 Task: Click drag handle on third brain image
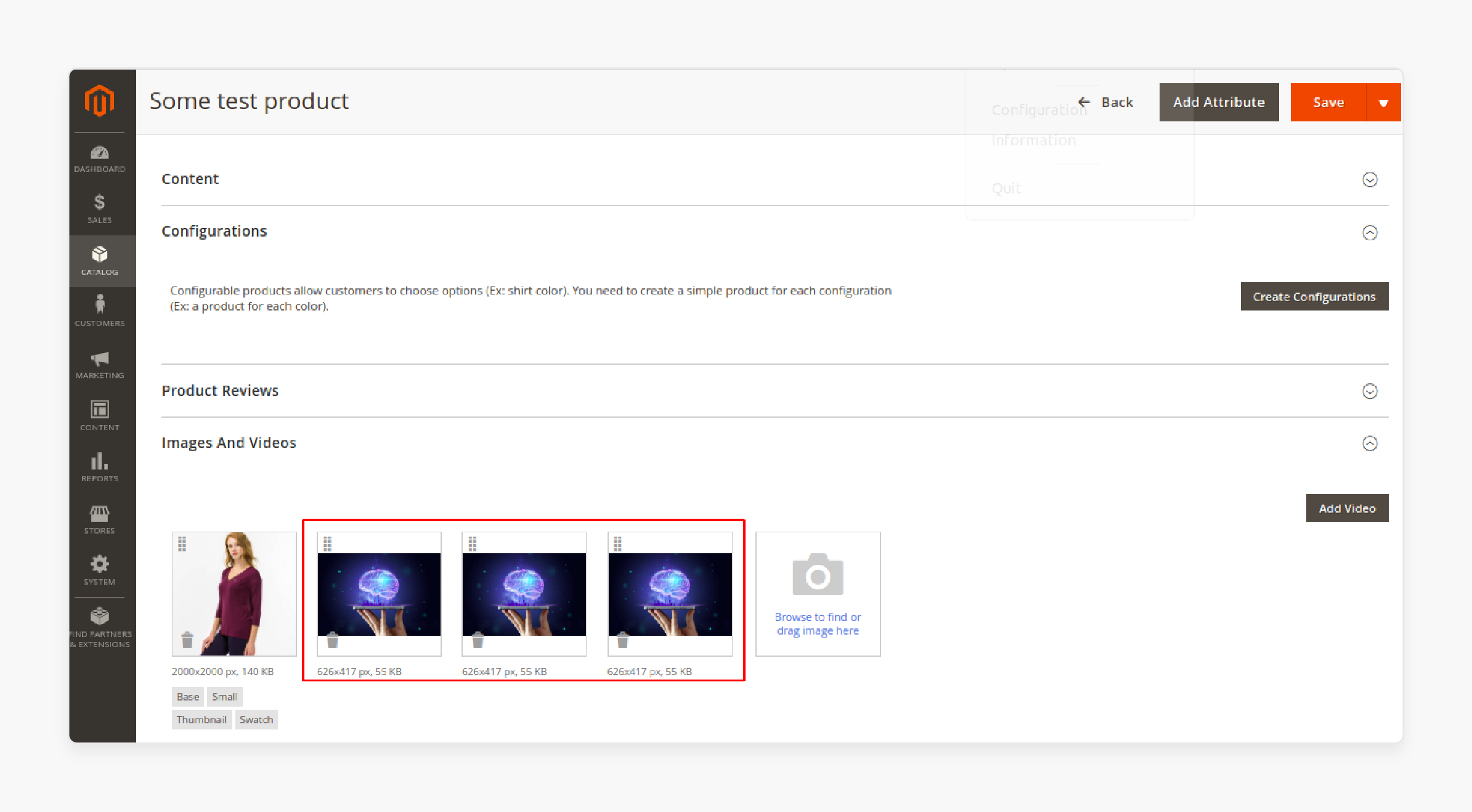[x=618, y=544]
